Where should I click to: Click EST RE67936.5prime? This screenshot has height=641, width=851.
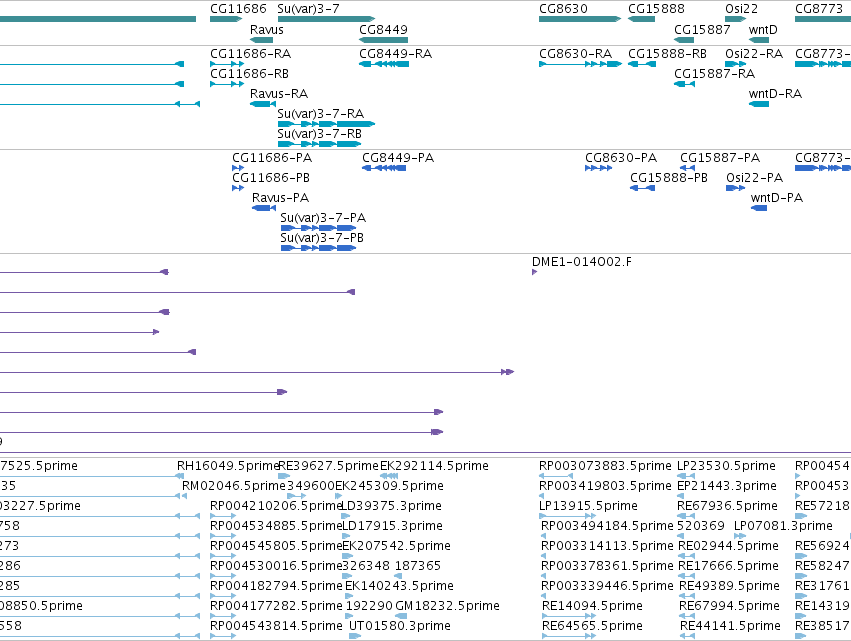click(x=728, y=506)
